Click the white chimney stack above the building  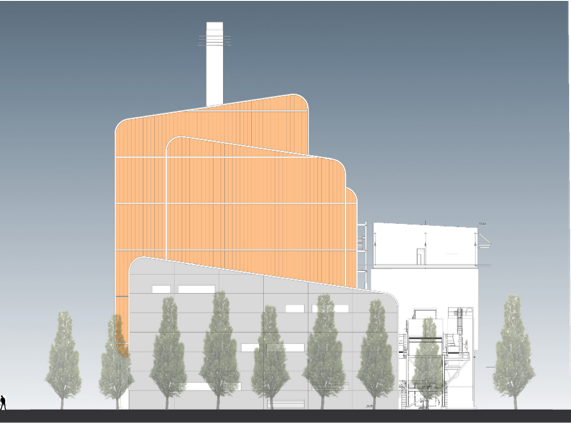214,64
